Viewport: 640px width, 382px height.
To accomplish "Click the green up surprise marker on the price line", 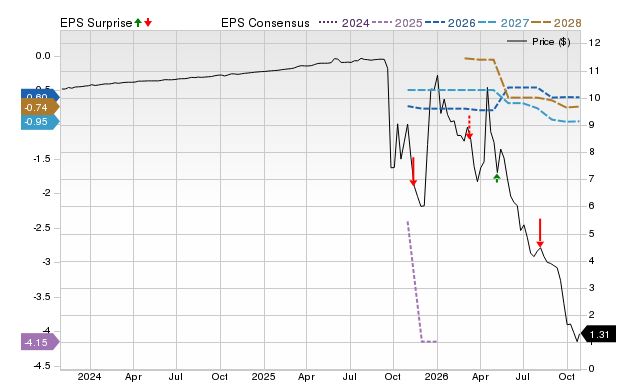I will pos(497,178).
